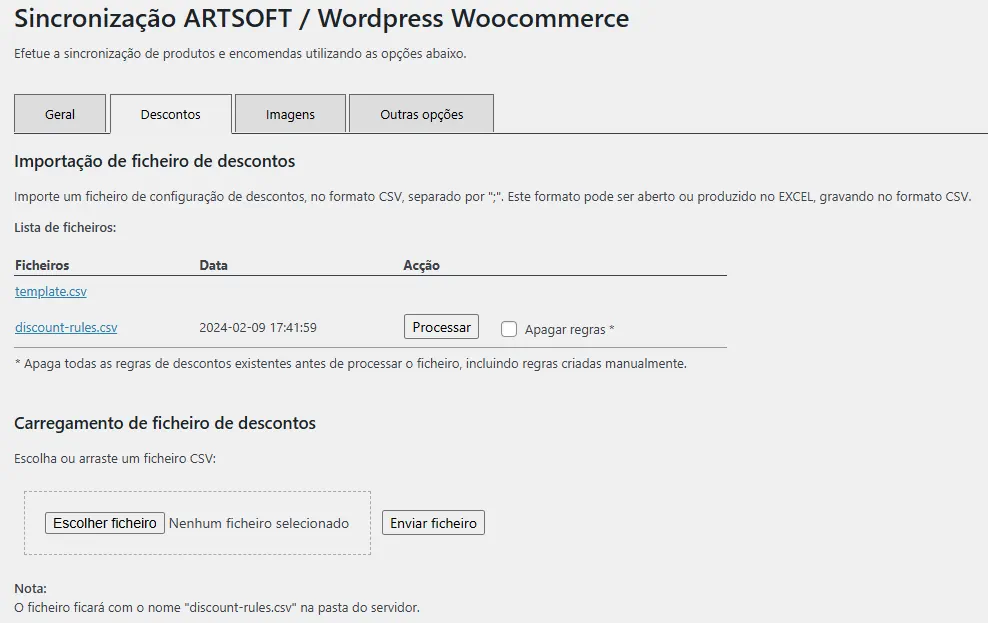Viewport: 988px width, 623px height.
Task: Click the Lista de ficheiros label
Action: [x=66, y=227]
